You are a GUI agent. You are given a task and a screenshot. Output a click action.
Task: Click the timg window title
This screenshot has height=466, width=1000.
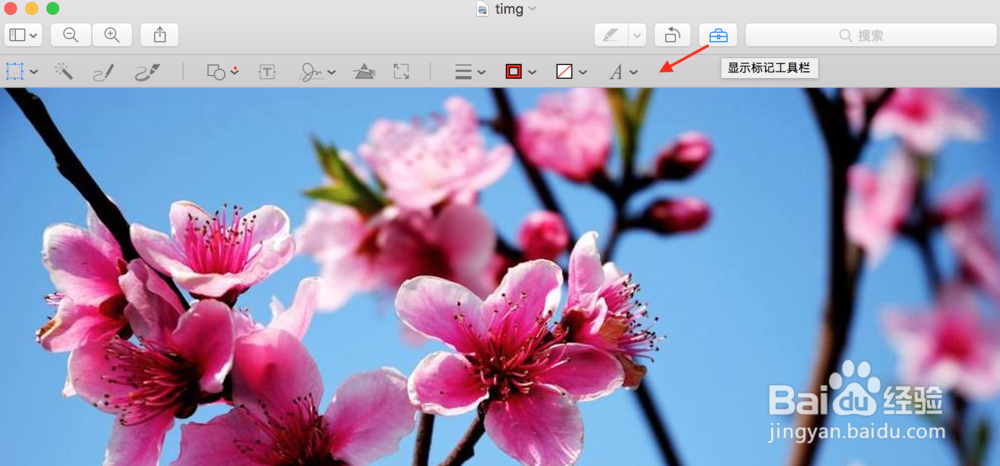(x=510, y=9)
